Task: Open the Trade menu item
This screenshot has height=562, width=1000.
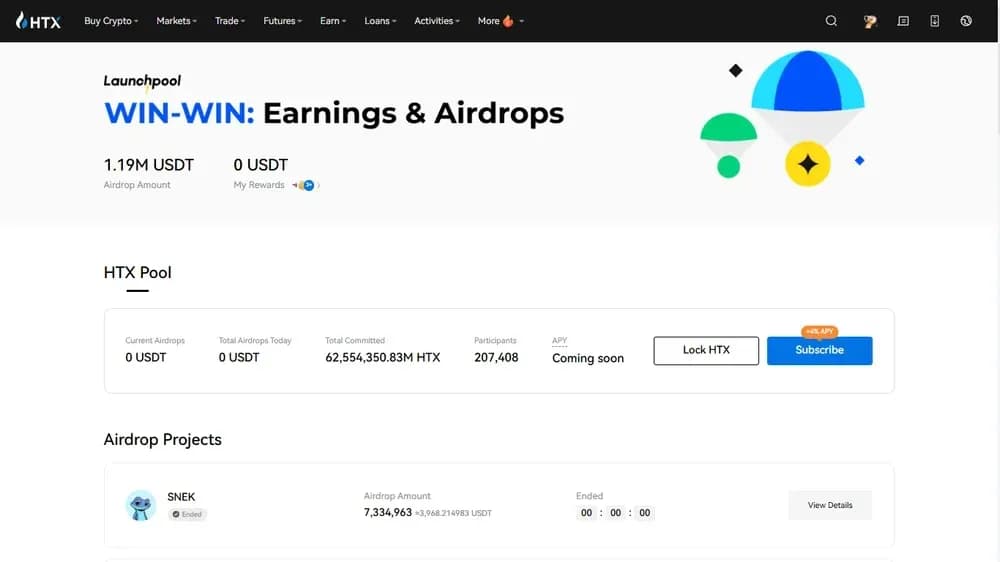Action: tap(230, 21)
